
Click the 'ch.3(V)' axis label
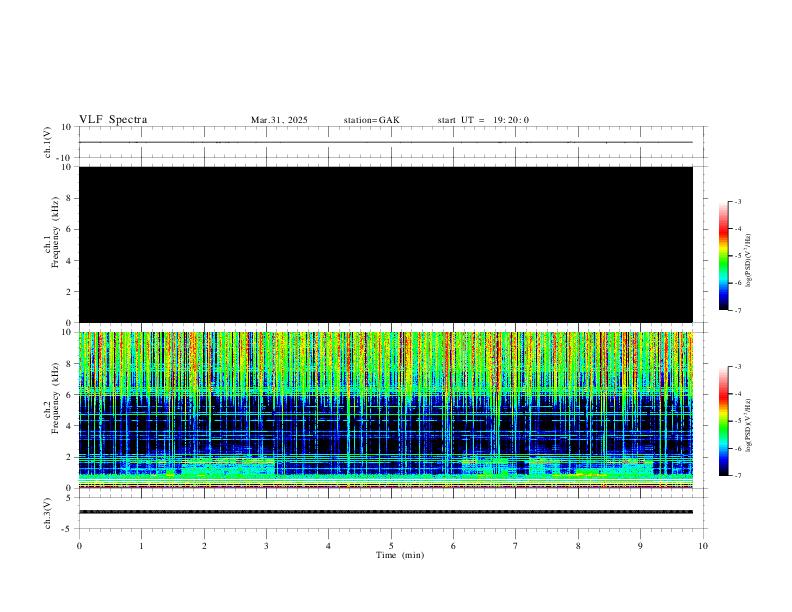pos(48,513)
